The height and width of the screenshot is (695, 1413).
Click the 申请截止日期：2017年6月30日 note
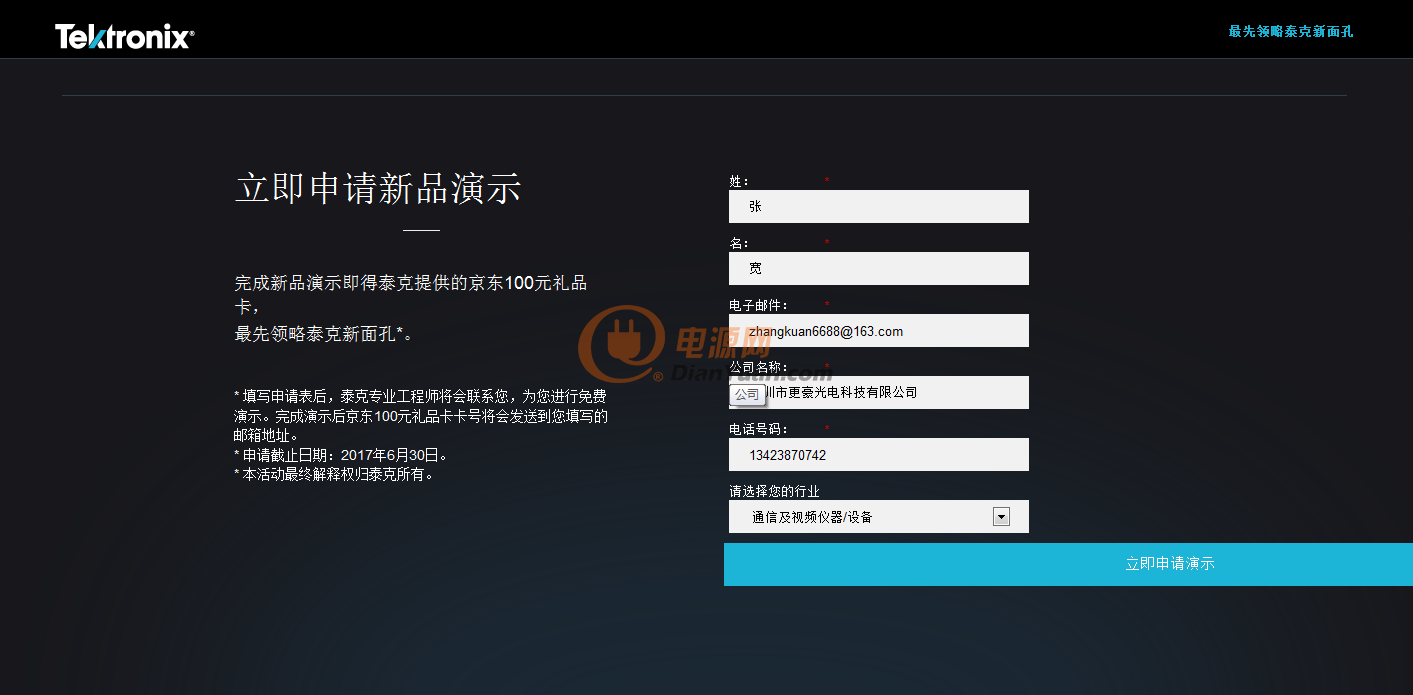(x=340, y=455)
